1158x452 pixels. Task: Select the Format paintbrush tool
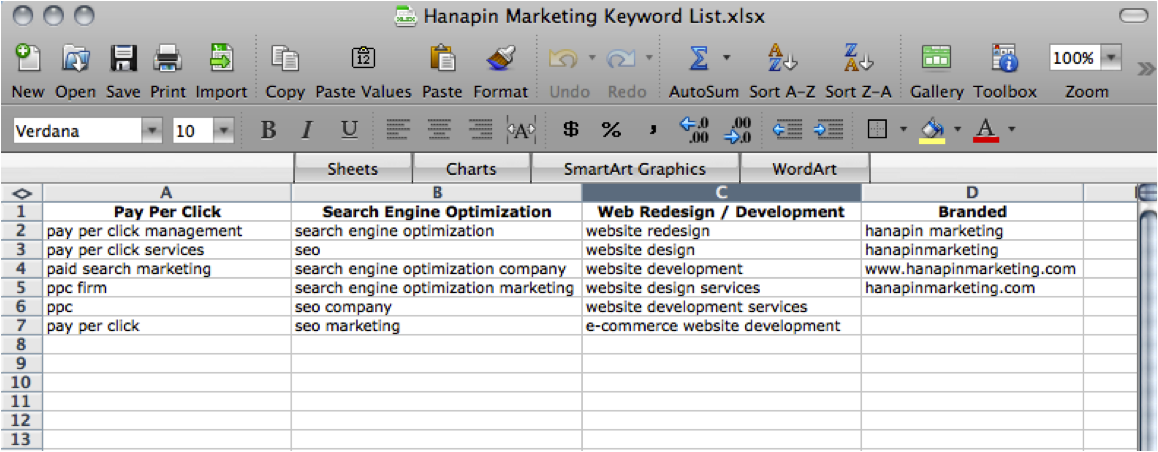click(500, 59)
